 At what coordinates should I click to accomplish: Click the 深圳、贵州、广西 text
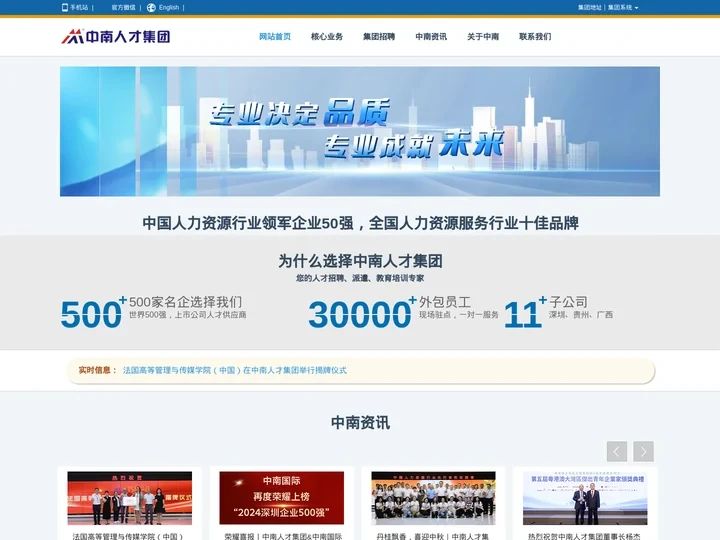tap(581, 315)
